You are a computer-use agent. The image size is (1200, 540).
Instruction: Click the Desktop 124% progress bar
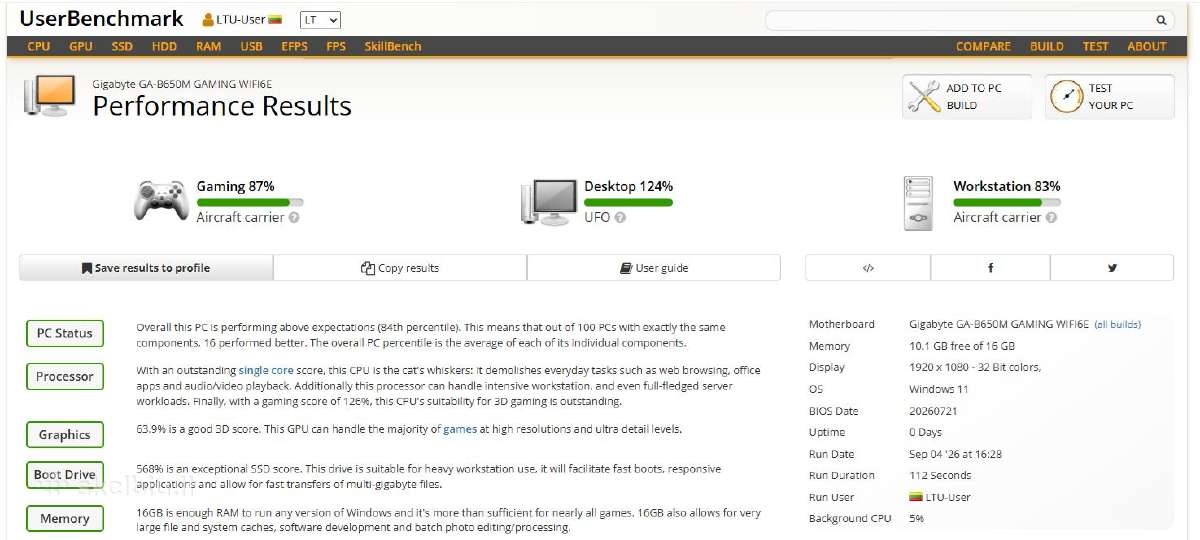tap(628, 202)
